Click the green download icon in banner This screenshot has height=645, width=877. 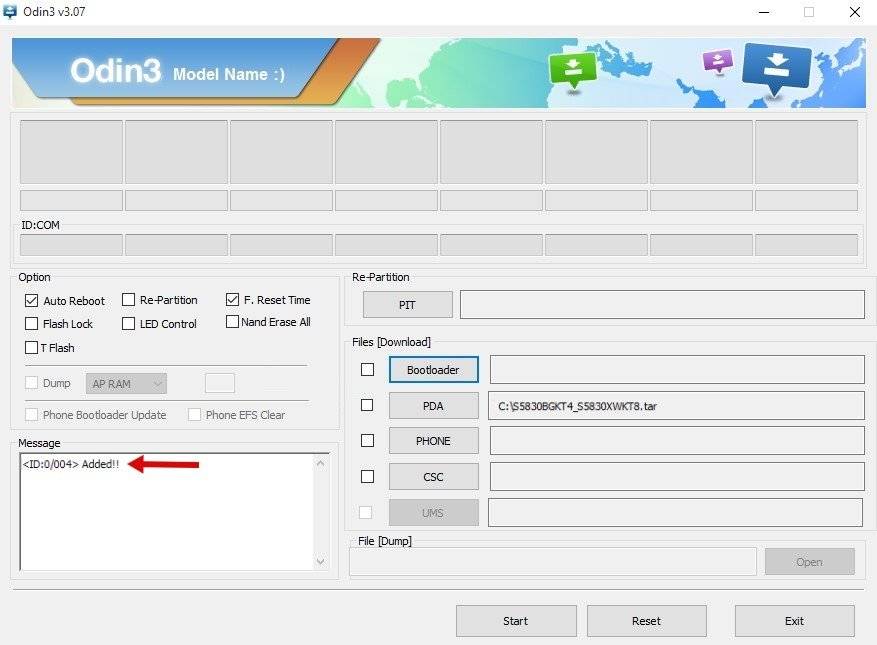tap(573, 70)
